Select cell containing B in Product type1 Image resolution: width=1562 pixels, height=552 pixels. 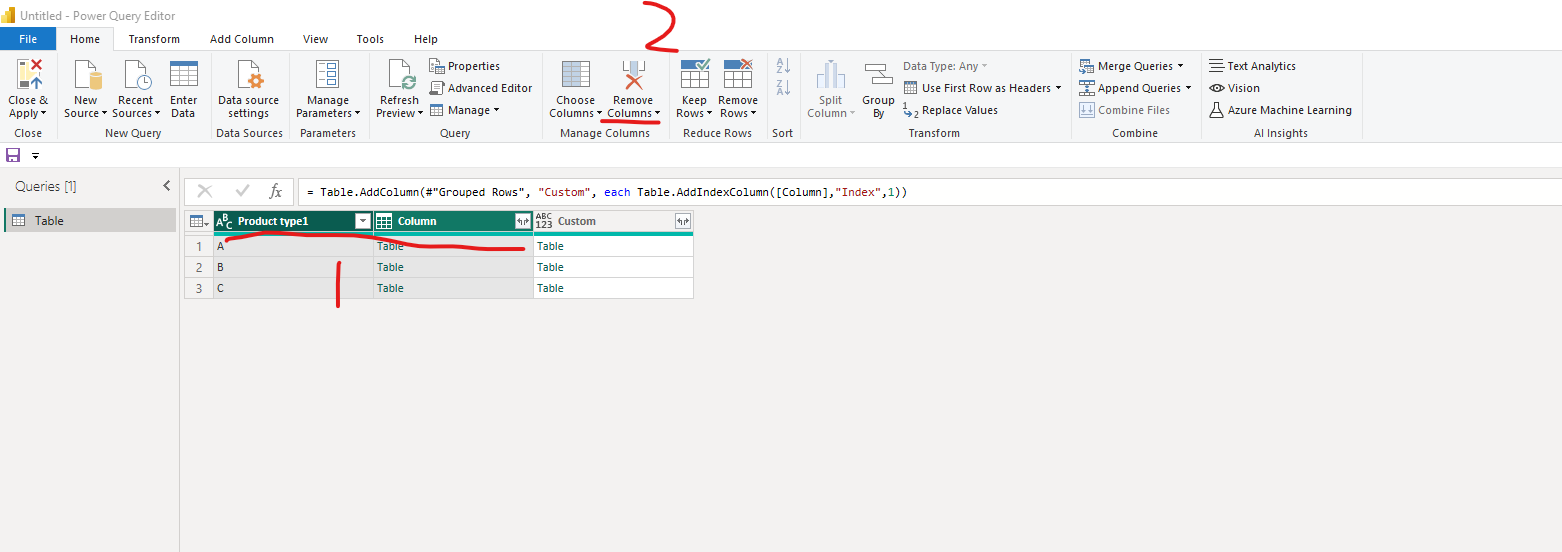pos(293,267)
